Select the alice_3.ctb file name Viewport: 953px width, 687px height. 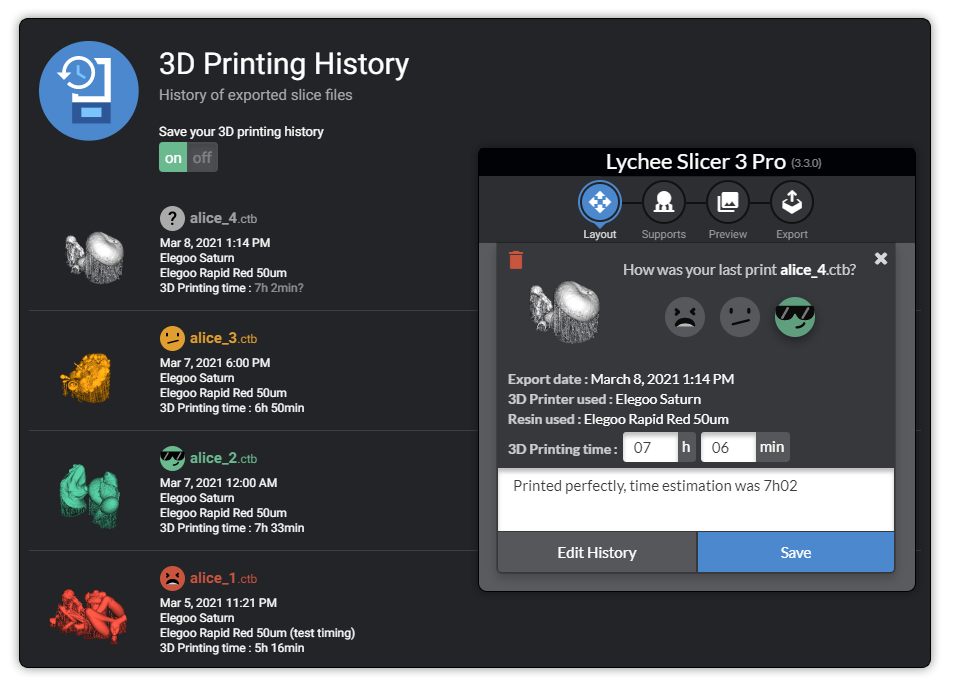223,338
